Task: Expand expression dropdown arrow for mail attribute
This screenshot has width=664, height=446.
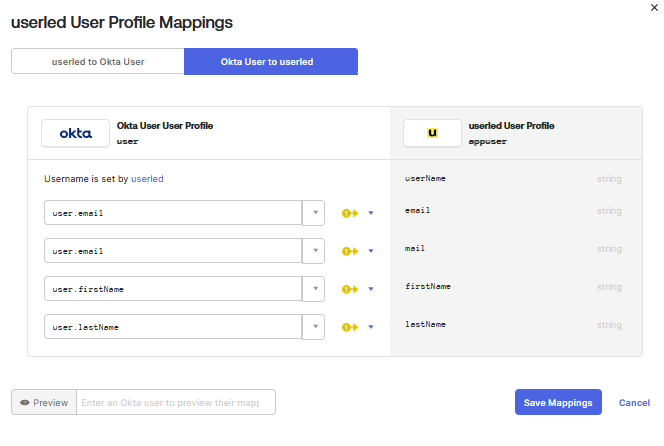Action: [314, 251]
